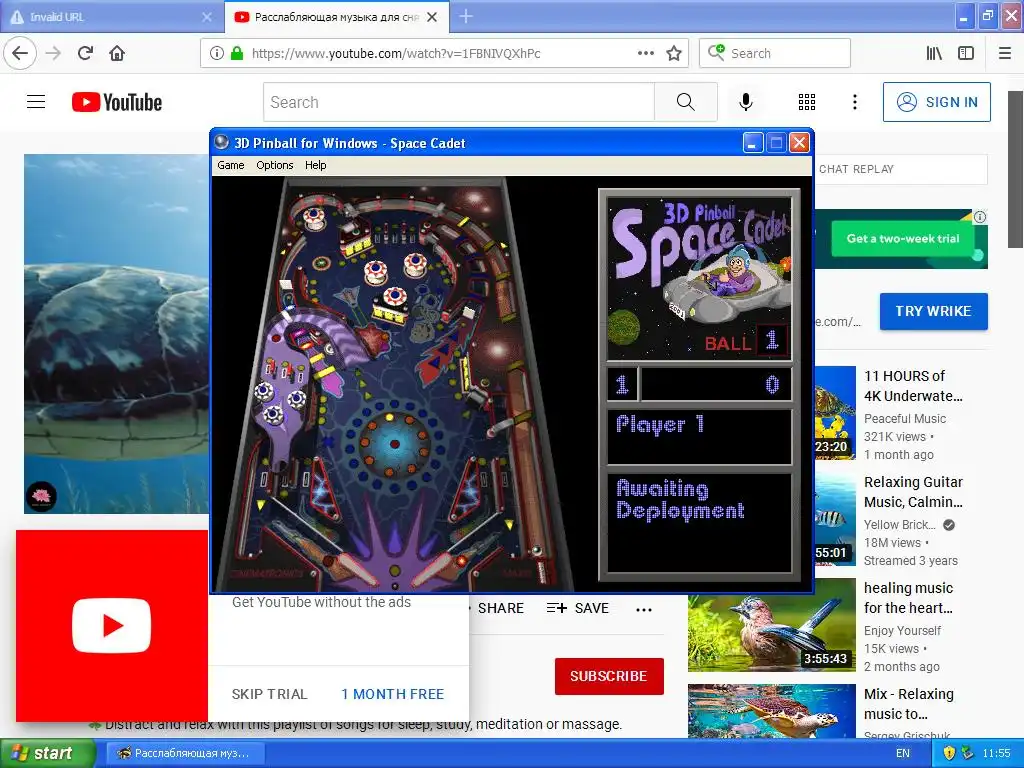
Task: Click the SIGN IN button
Action: (936, 102)
